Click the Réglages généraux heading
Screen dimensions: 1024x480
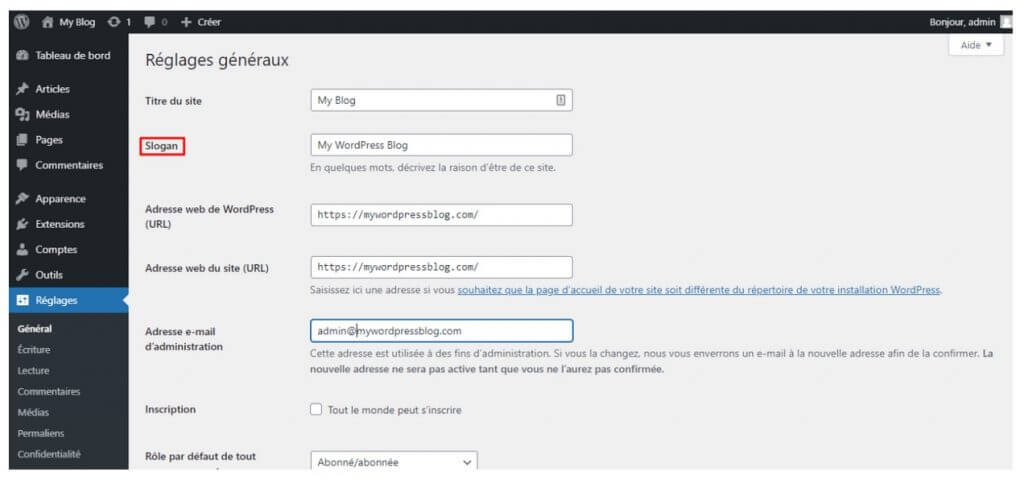[217, 61]
